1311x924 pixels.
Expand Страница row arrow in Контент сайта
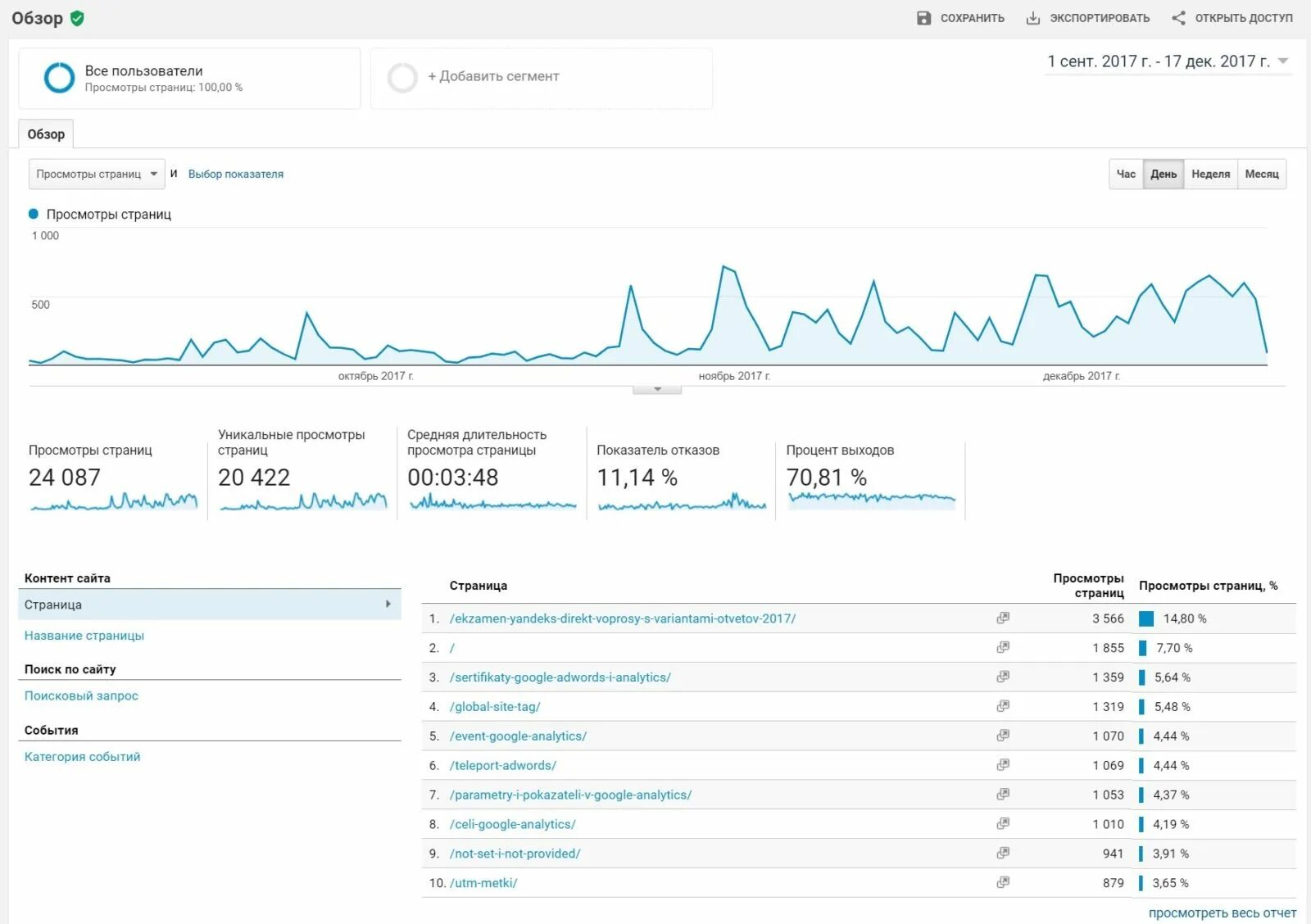click(x=388, y=604)
